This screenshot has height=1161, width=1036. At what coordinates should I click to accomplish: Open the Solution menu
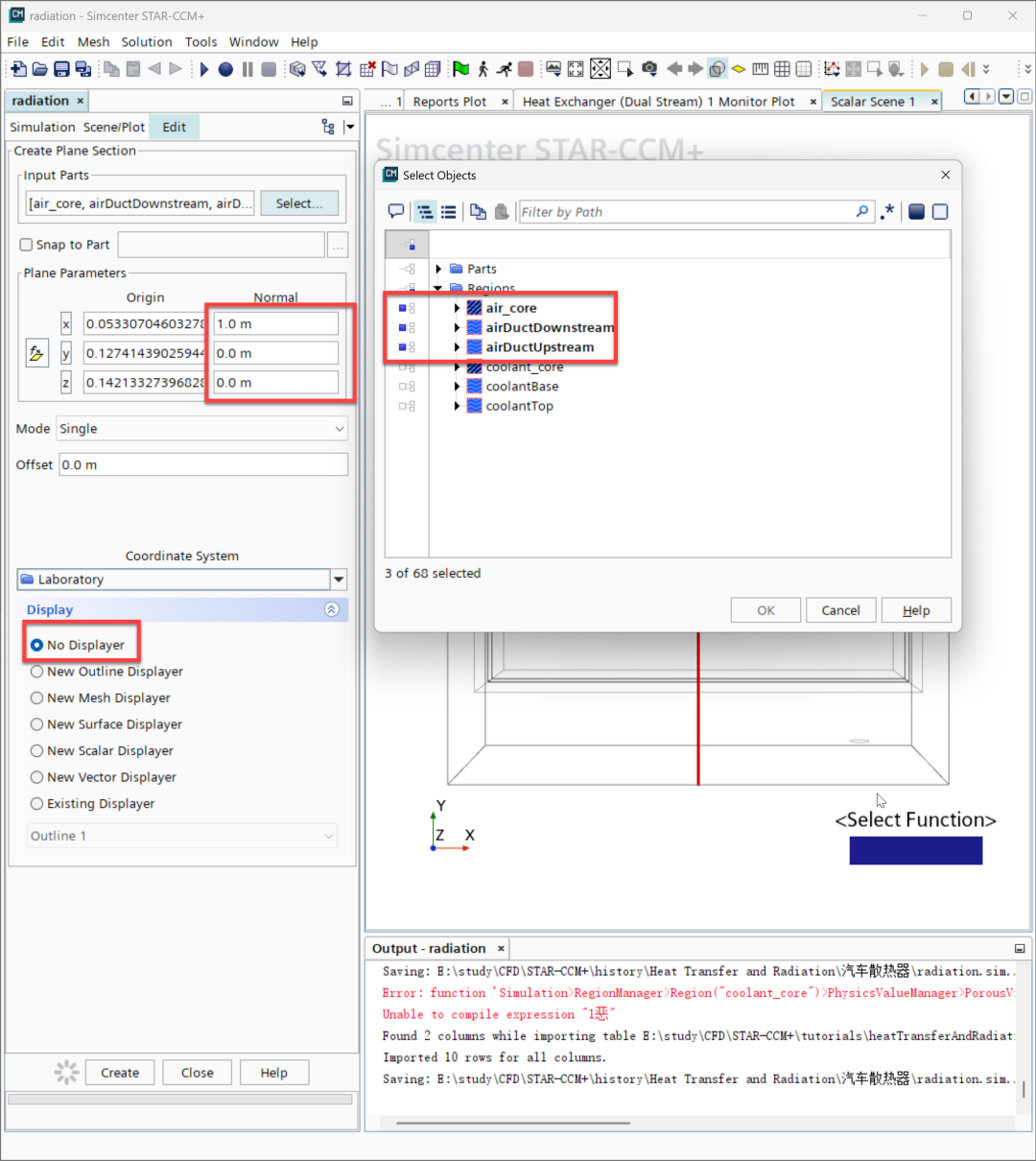pyautogui.click(x=147, y=42)
